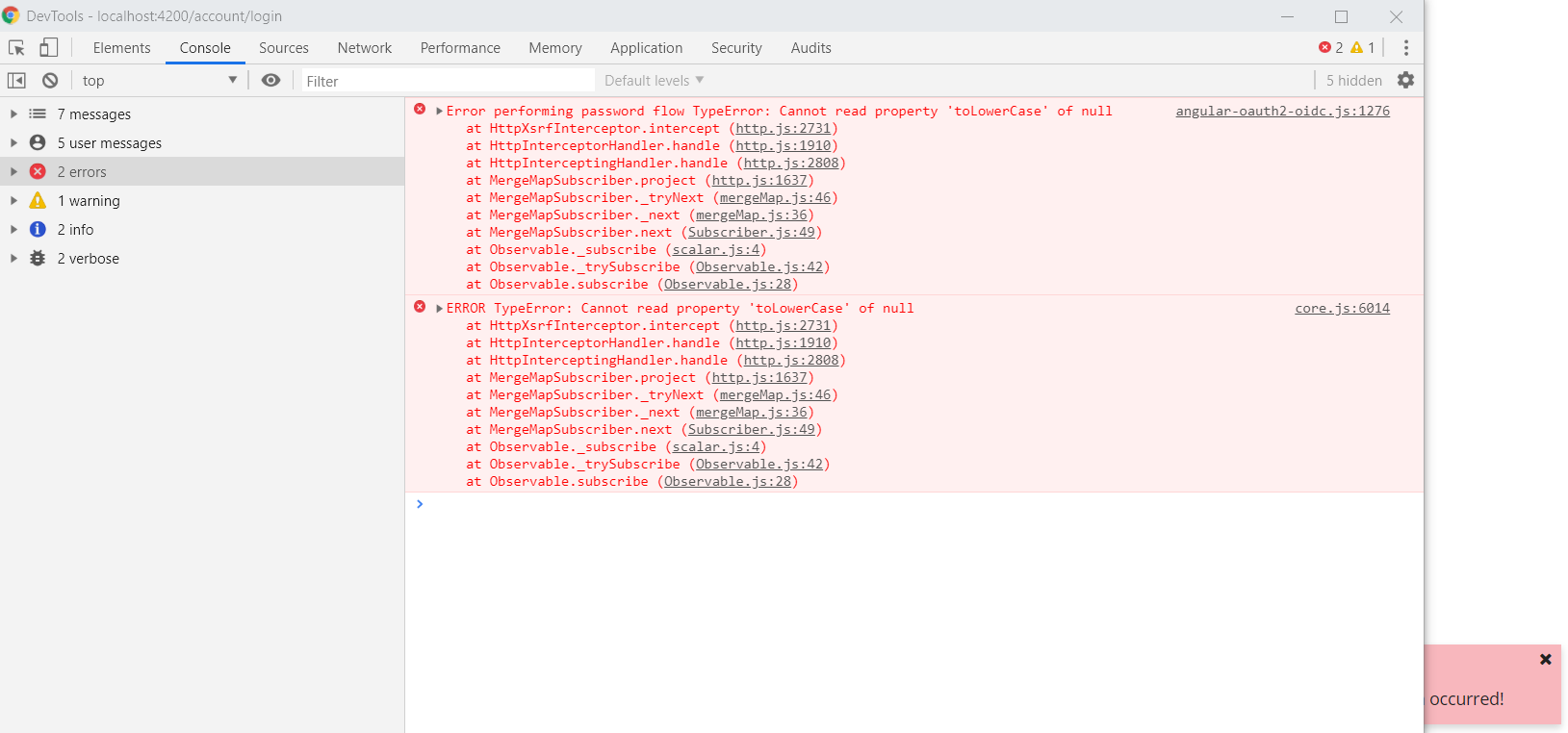
Task: Click the console prompt input line
Action: pyautogui.click(x=914, y=504)
